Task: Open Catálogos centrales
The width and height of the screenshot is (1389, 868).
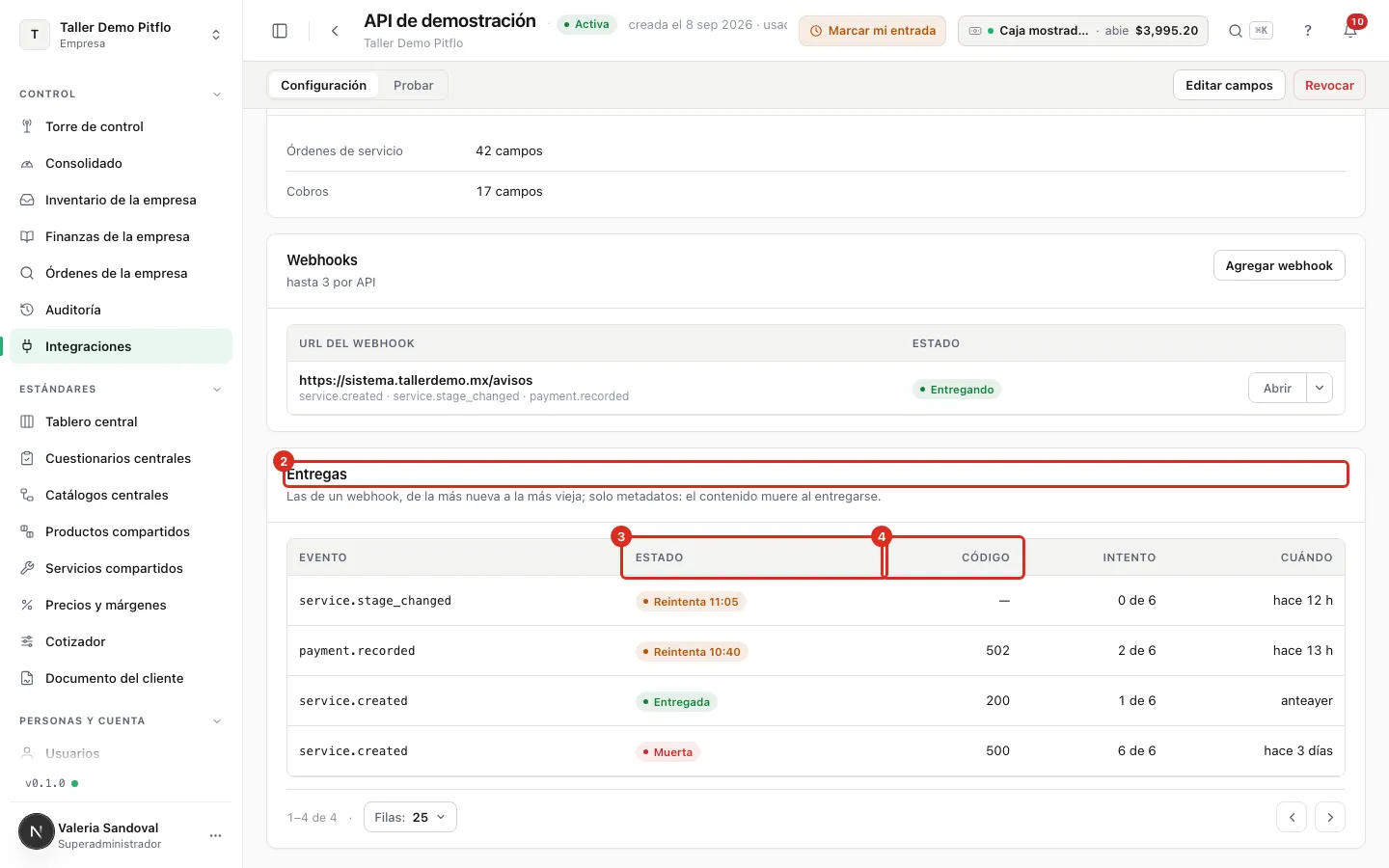Action: (x=121, y=495)
